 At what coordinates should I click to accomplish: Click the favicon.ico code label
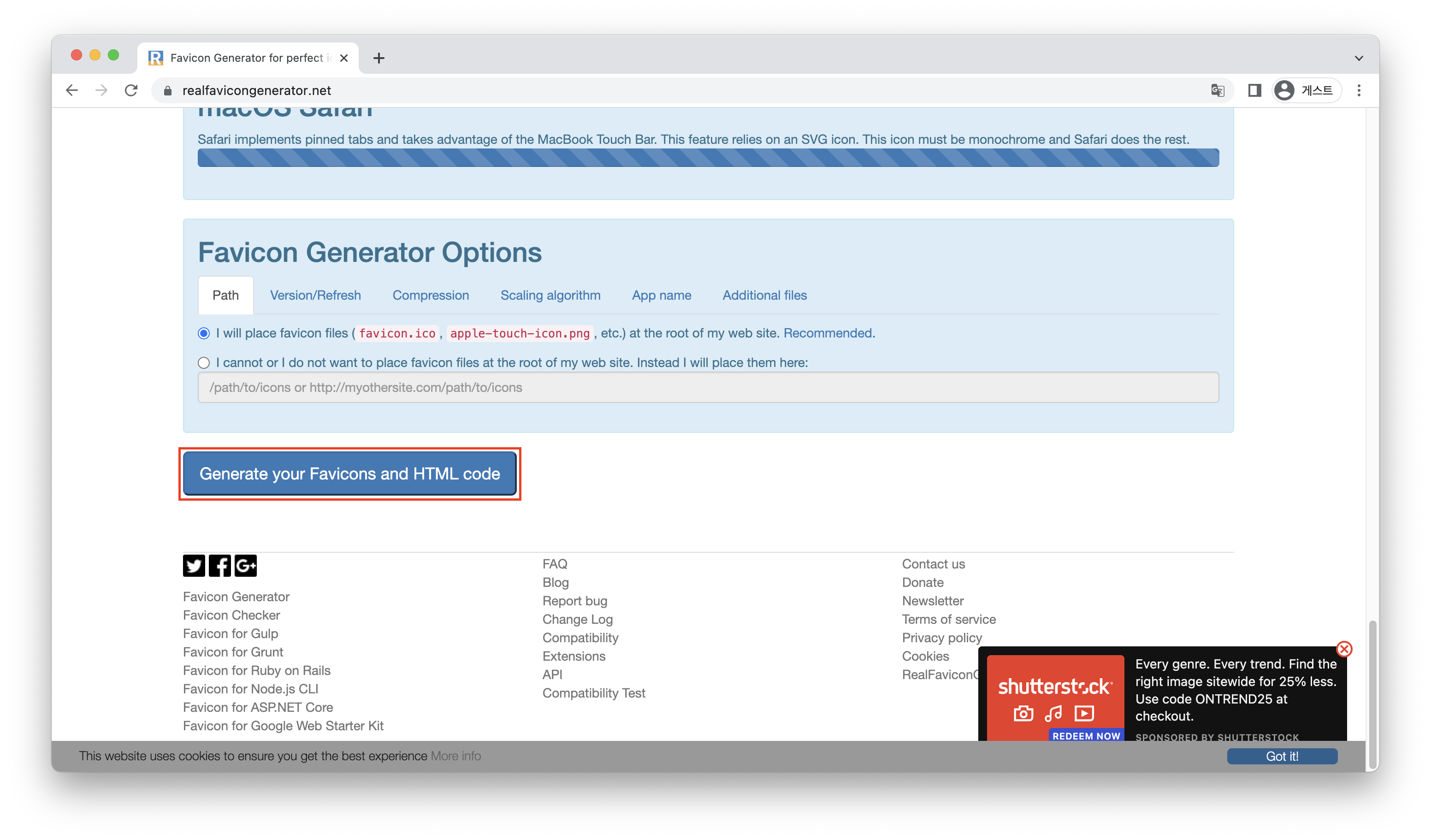(x=397, y=333)
